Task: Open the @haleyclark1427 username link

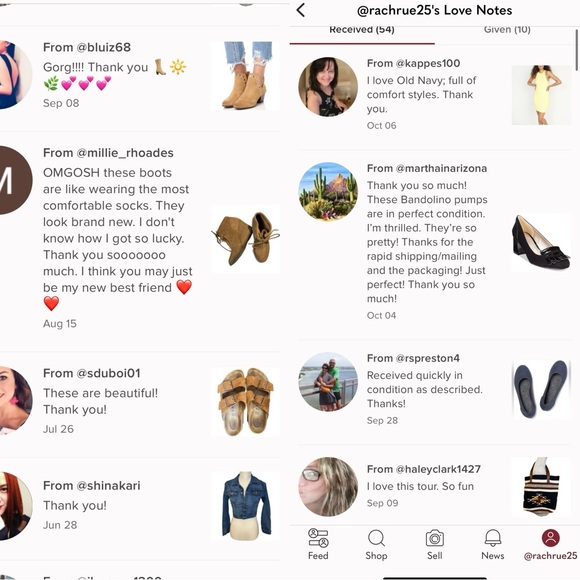Action: click(438, 469)
